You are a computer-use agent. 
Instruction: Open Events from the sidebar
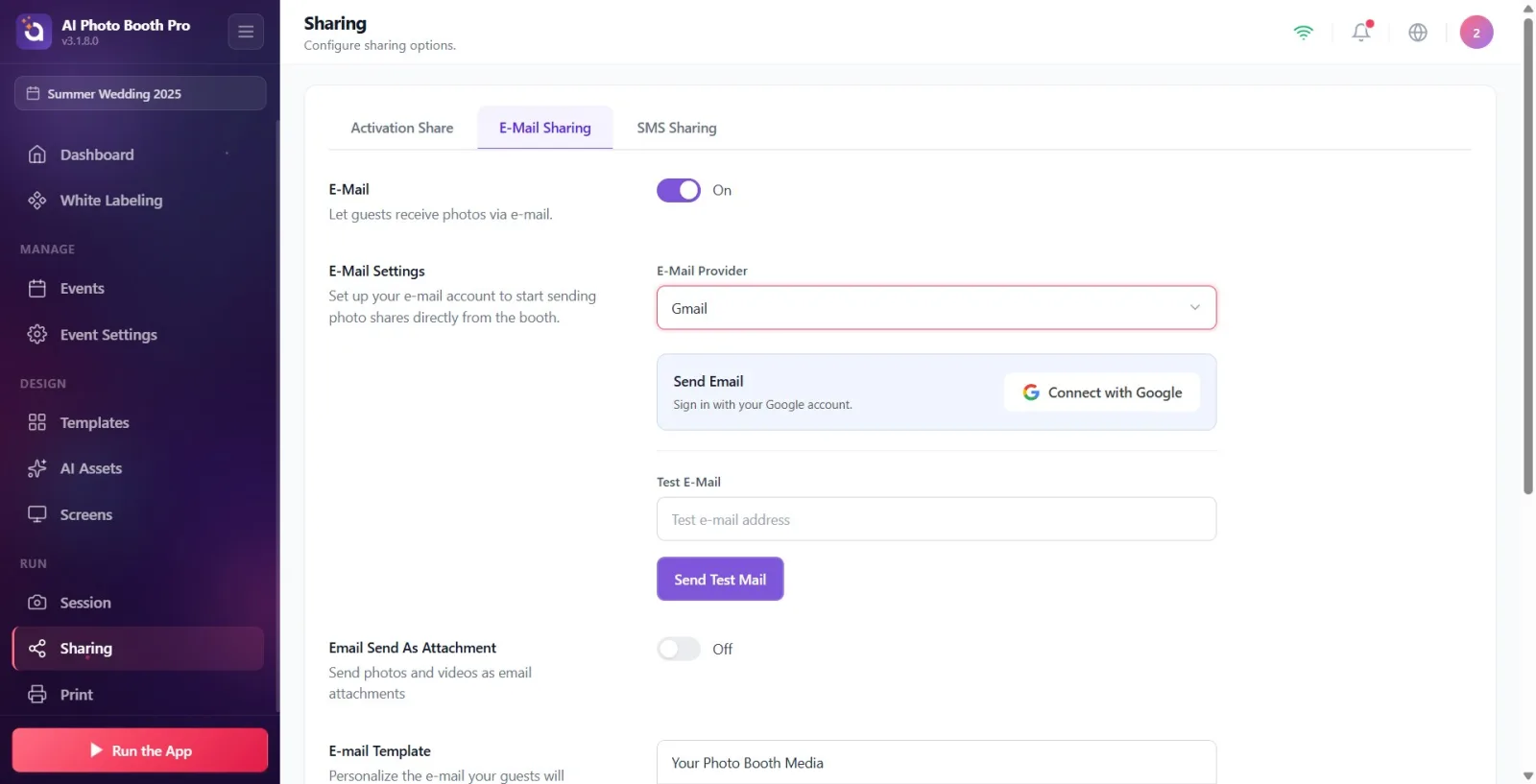(x=138, y=289)
